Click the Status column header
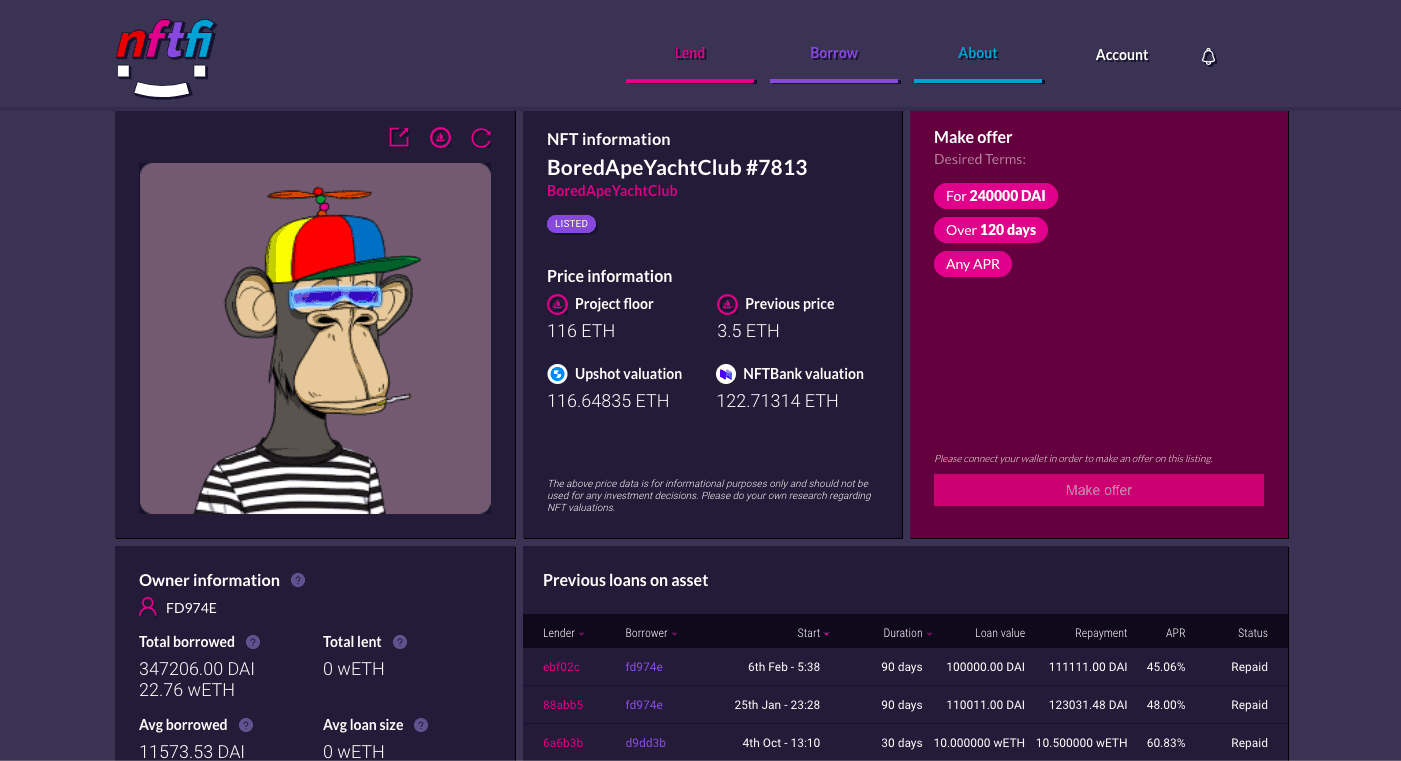 (x=1252, y=633)
